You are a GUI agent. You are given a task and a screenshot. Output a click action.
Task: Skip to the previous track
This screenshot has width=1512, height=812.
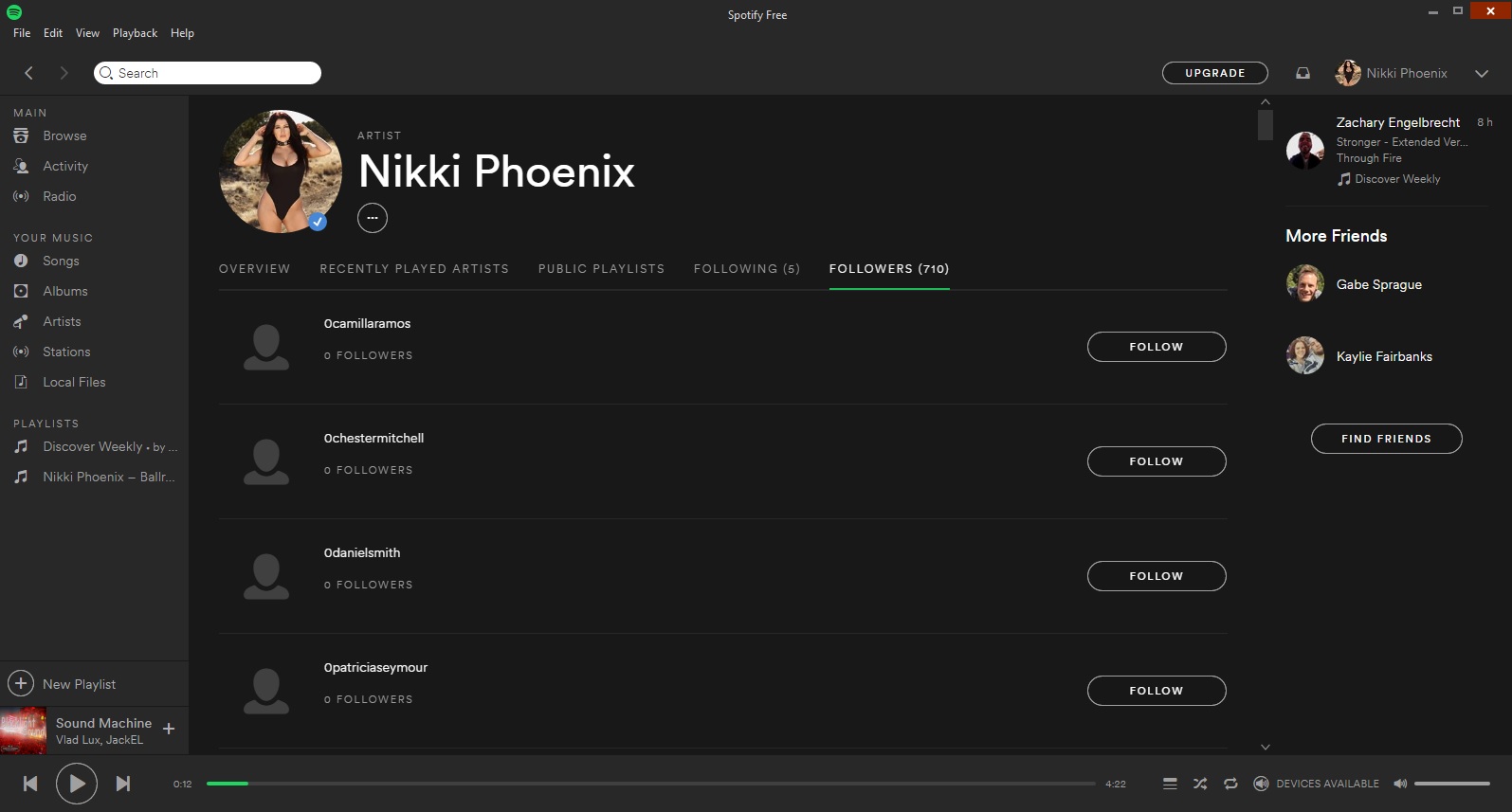pos(30,784)
